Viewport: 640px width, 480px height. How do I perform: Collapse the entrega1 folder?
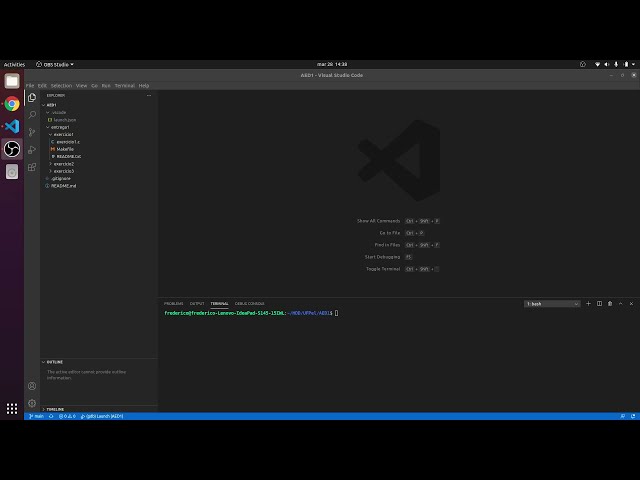[x=58, y=127]
